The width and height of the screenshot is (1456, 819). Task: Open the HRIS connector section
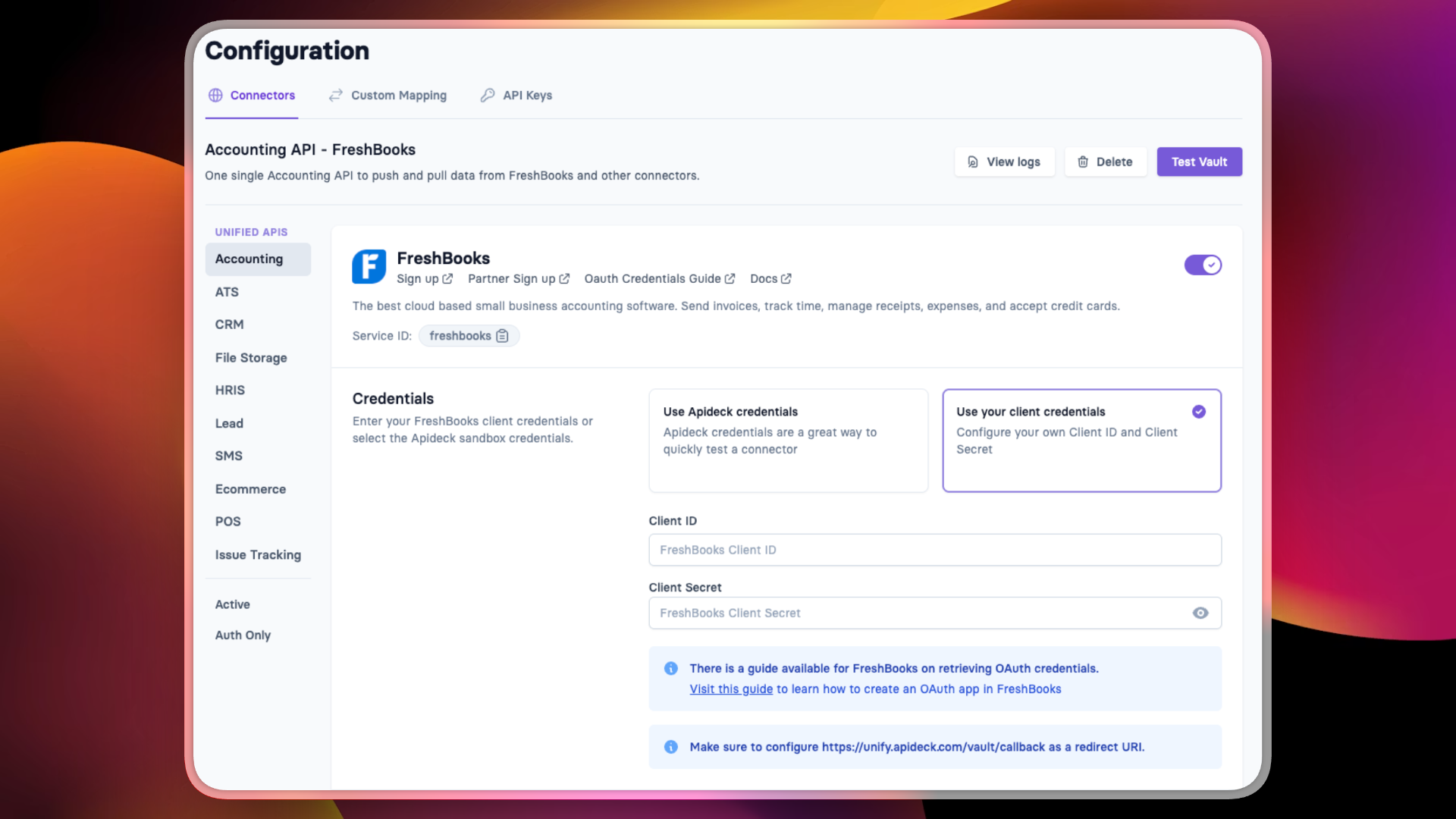pos(230,390)
